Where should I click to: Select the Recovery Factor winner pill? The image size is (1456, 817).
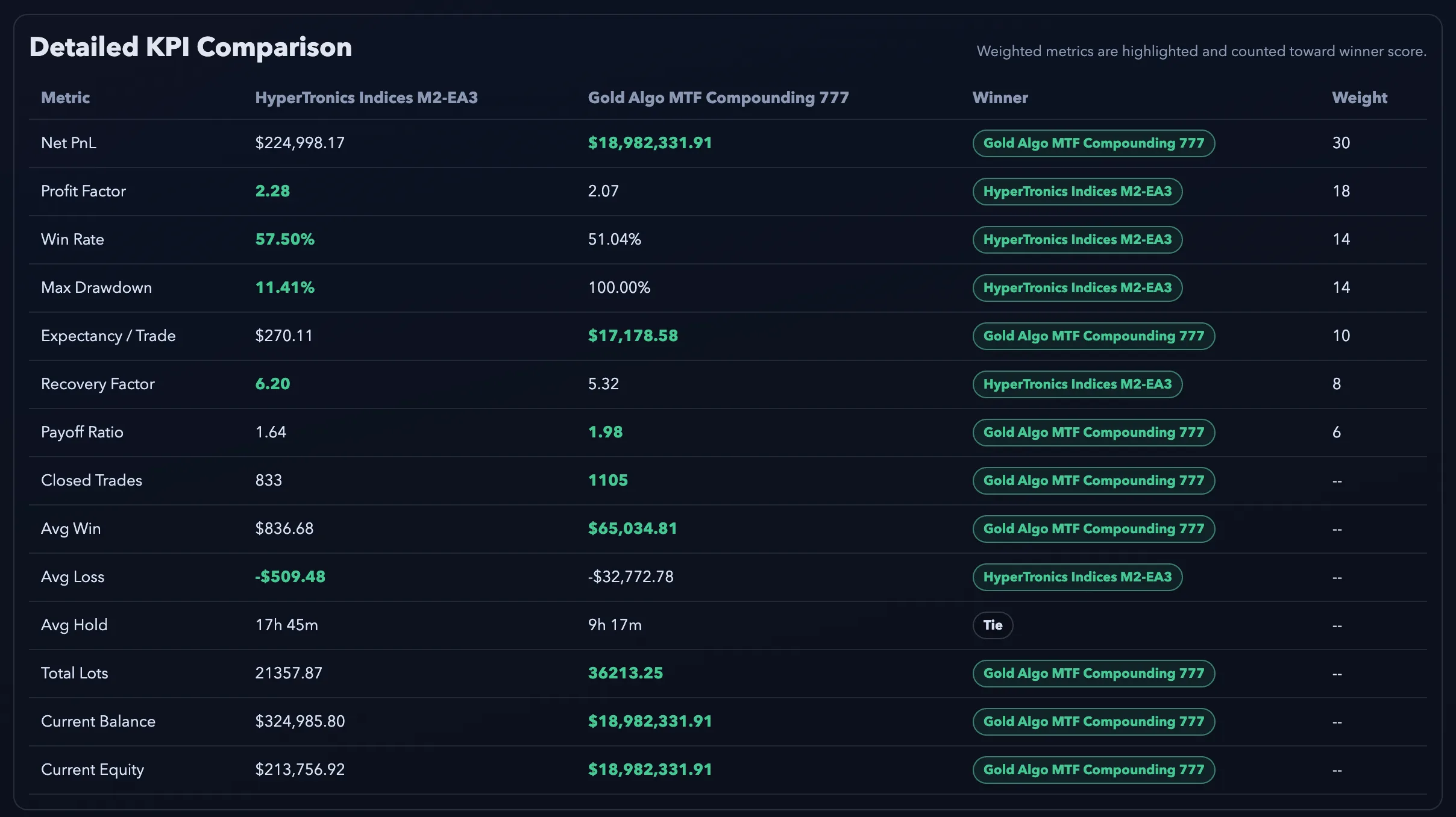(x=1078, y=384)
